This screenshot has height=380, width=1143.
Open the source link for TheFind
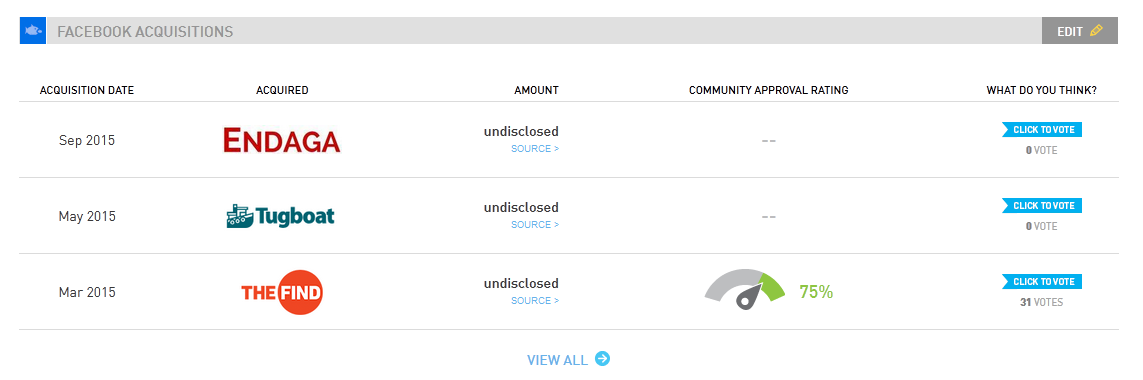pyautogui.click(x=535, y=300)
